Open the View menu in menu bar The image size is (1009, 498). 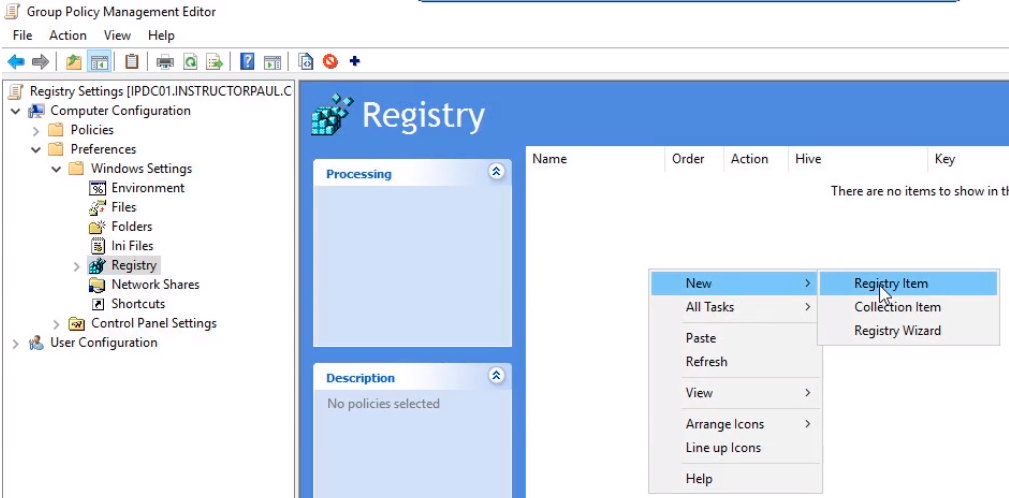(x=117, y=35)
